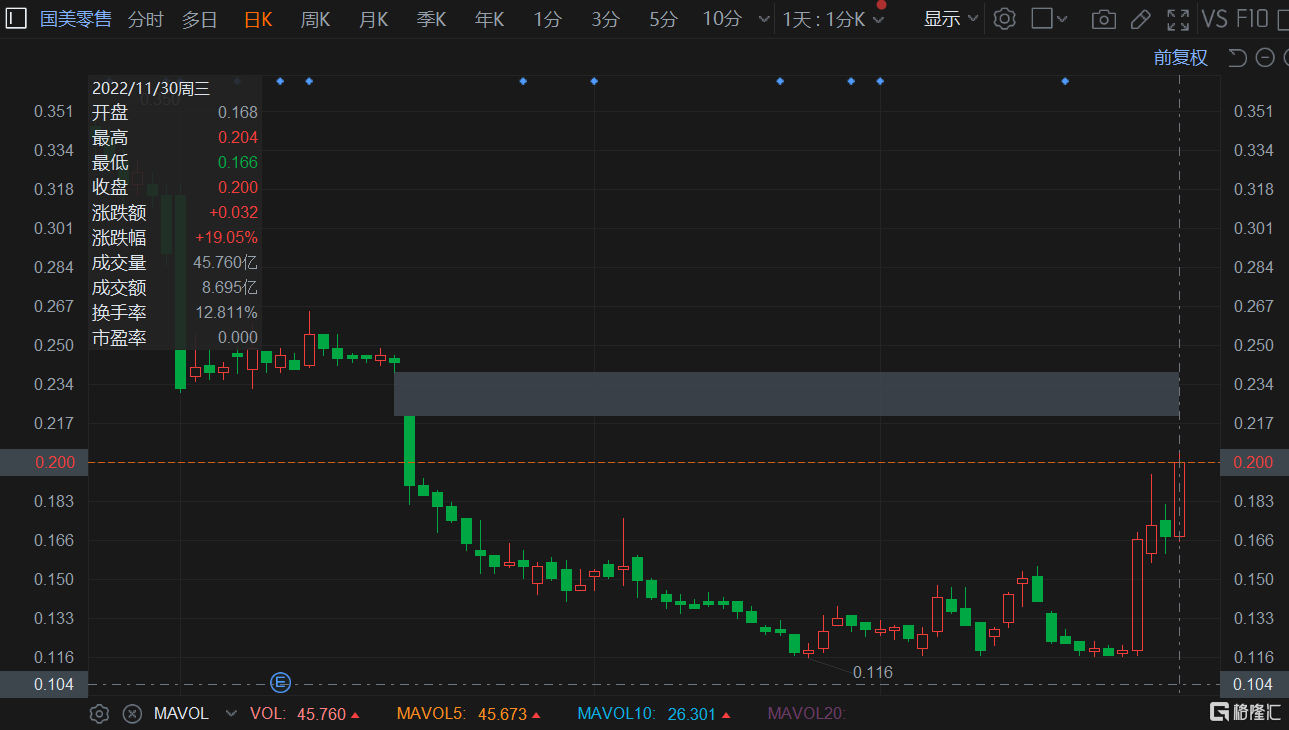Select the 月K monthly candlestick tab
The image size is (1289, 730).
[374, 19]
